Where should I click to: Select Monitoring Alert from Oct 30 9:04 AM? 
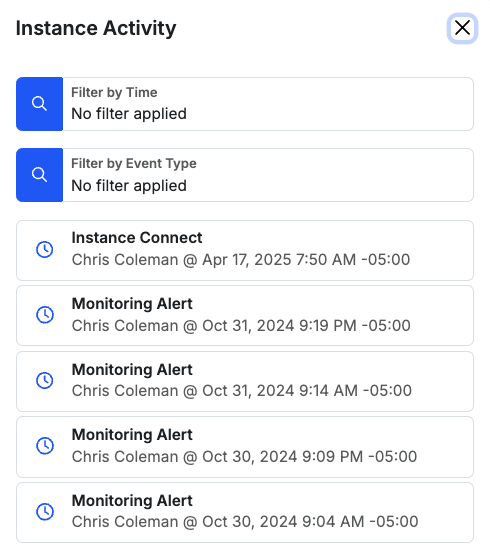point(245,512)
